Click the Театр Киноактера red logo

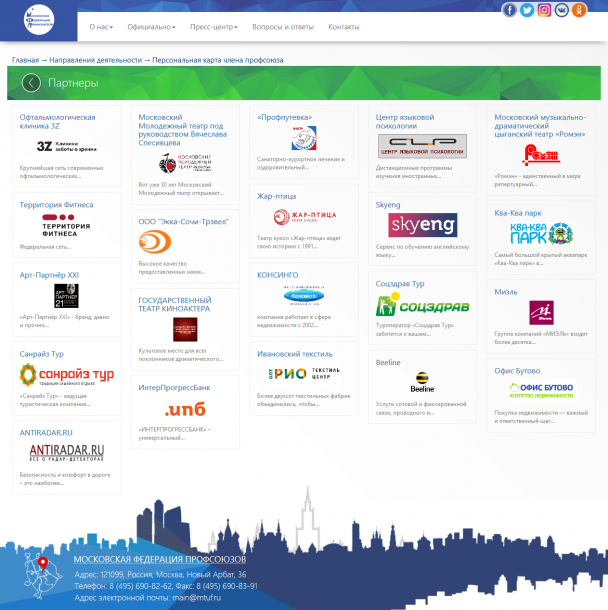click(x=185, y=330)
